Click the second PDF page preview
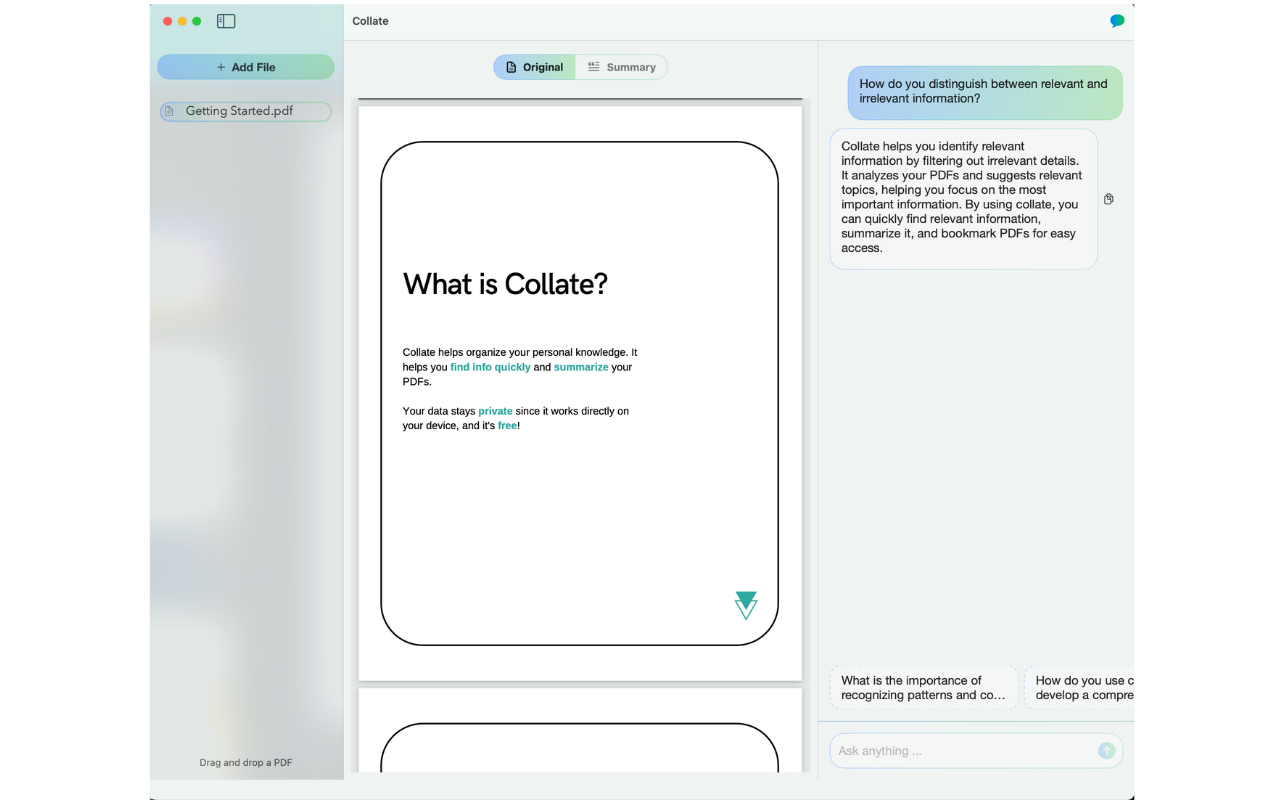 tap(580, 730)
